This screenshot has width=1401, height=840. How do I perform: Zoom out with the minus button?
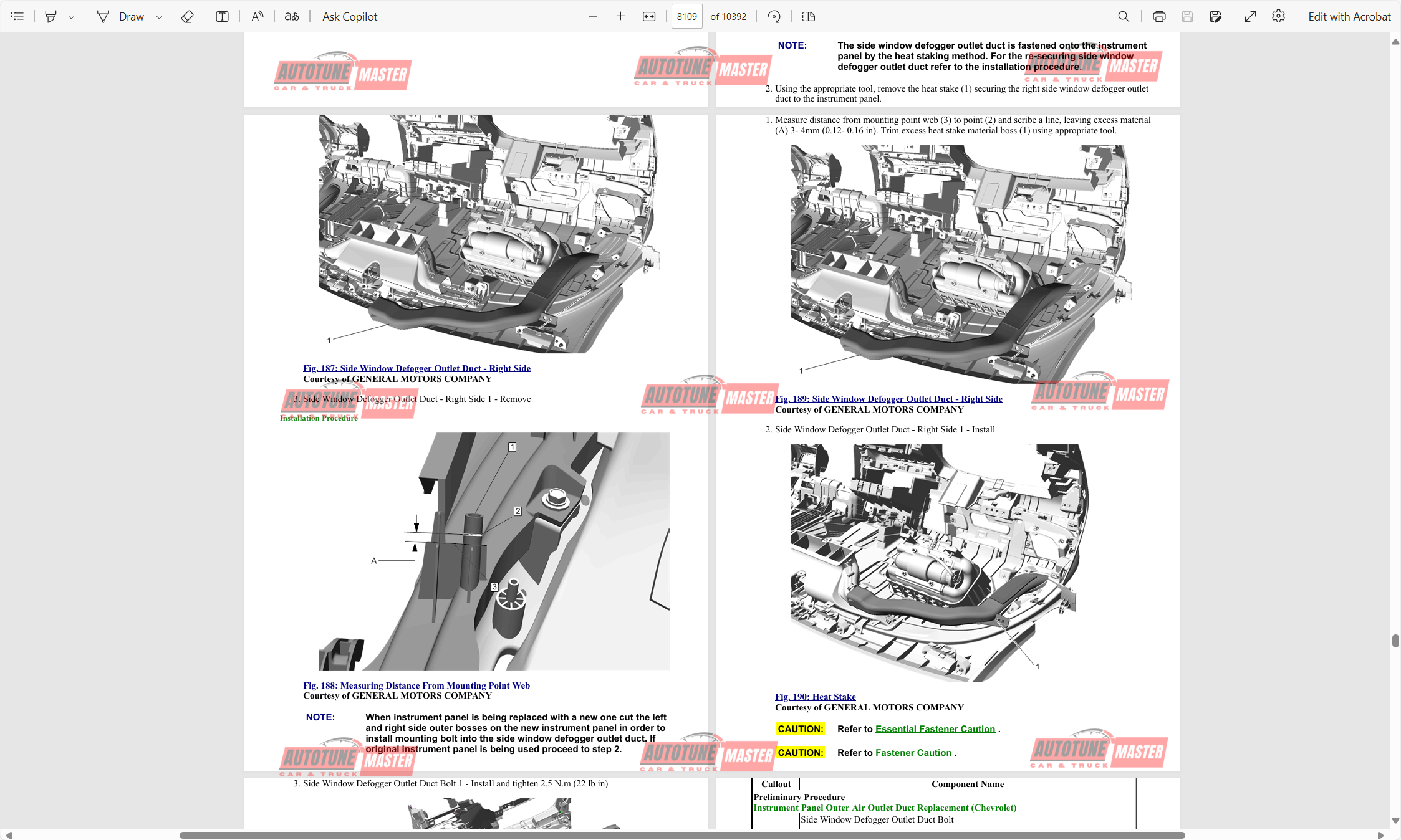point(593,16)
